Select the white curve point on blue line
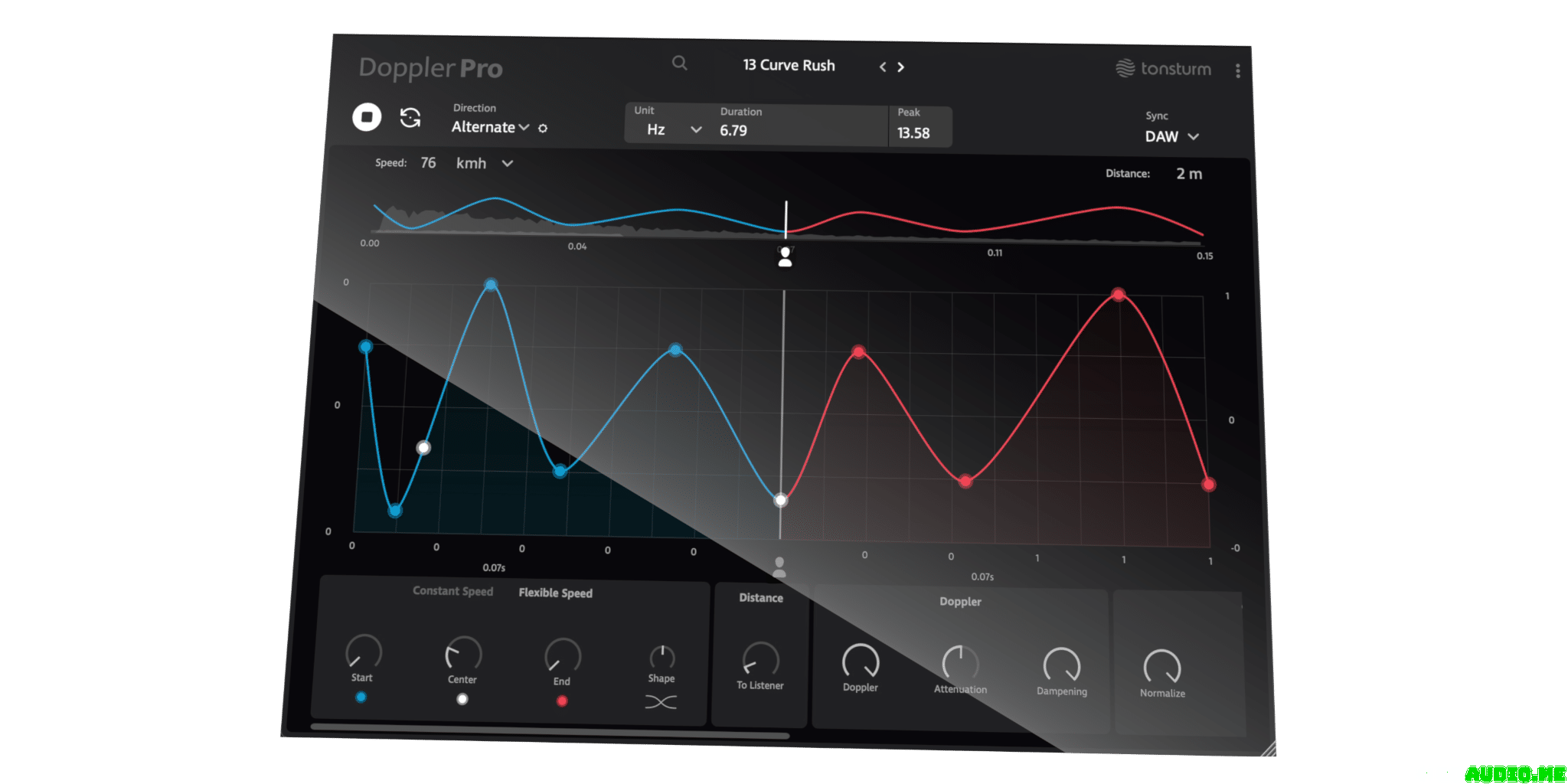This screenshot has height=784, width=1568. point(423,447)
